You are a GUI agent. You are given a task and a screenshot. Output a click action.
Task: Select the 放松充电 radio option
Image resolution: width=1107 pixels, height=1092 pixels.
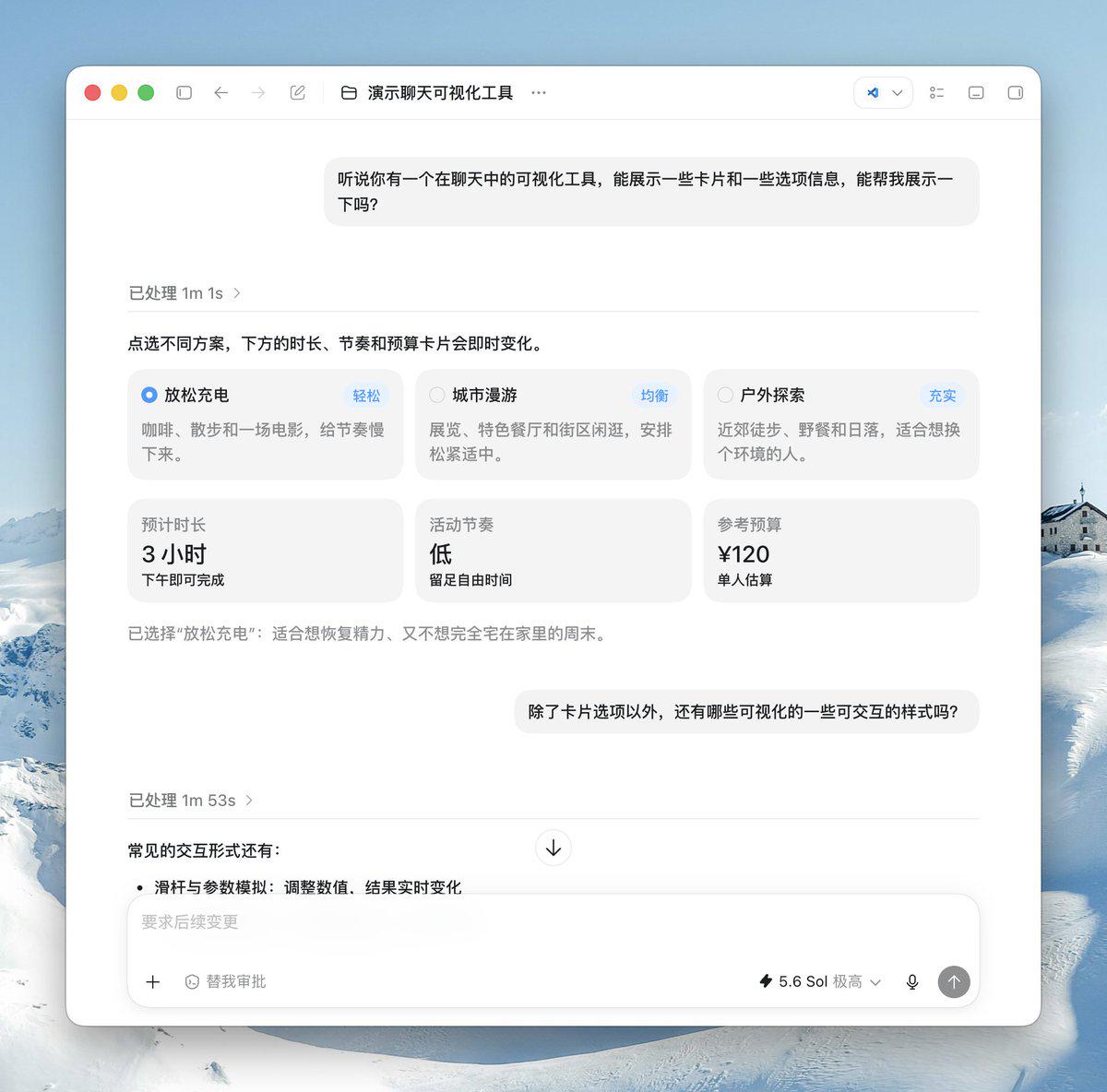pos(149,395)
